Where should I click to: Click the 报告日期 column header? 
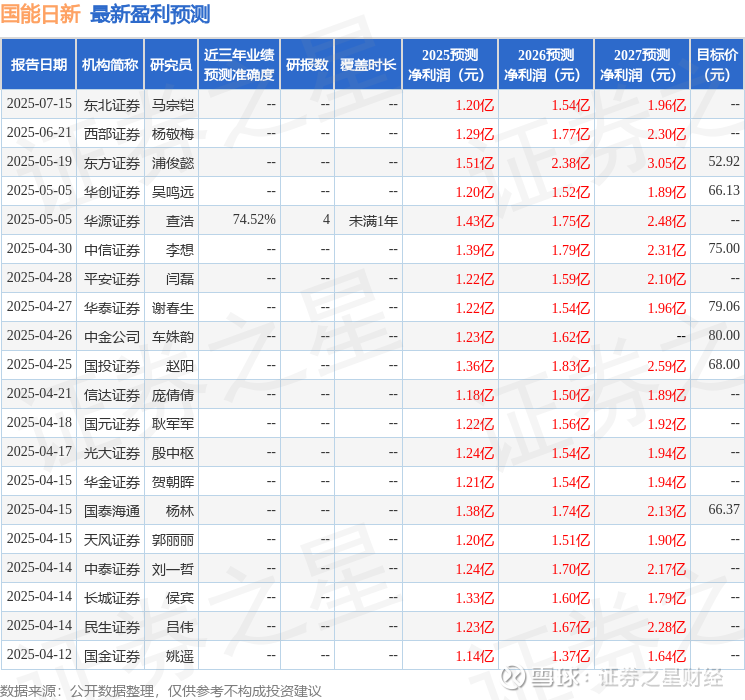click(38, 65)
